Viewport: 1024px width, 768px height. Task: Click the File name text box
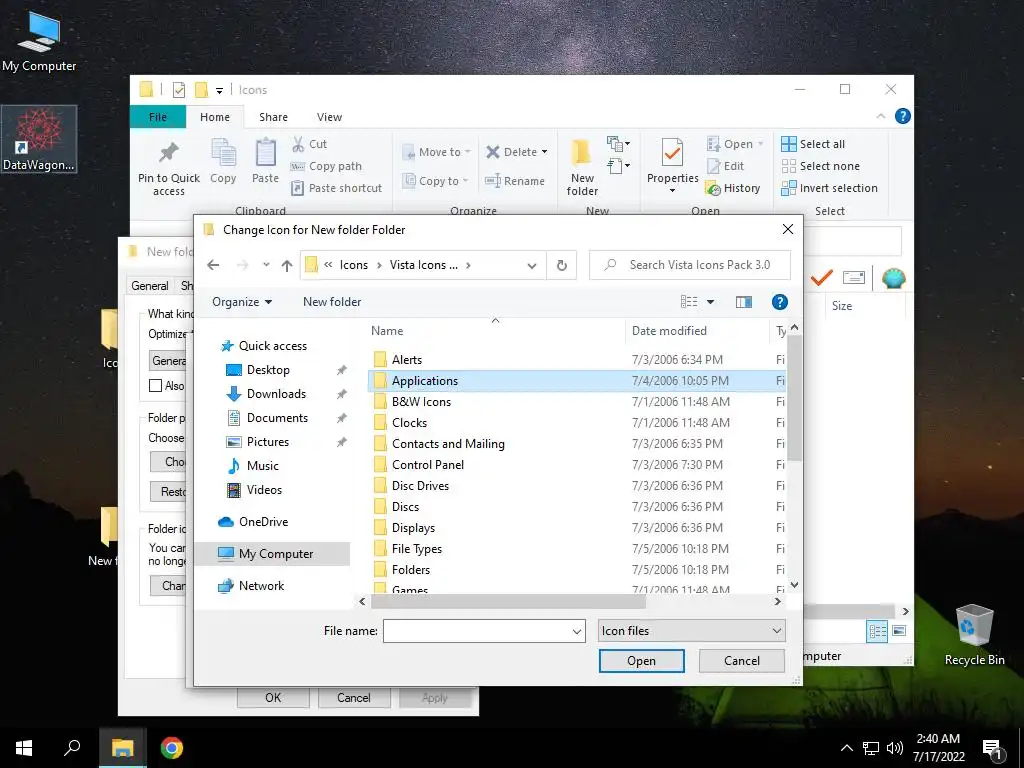pos(476,631)
